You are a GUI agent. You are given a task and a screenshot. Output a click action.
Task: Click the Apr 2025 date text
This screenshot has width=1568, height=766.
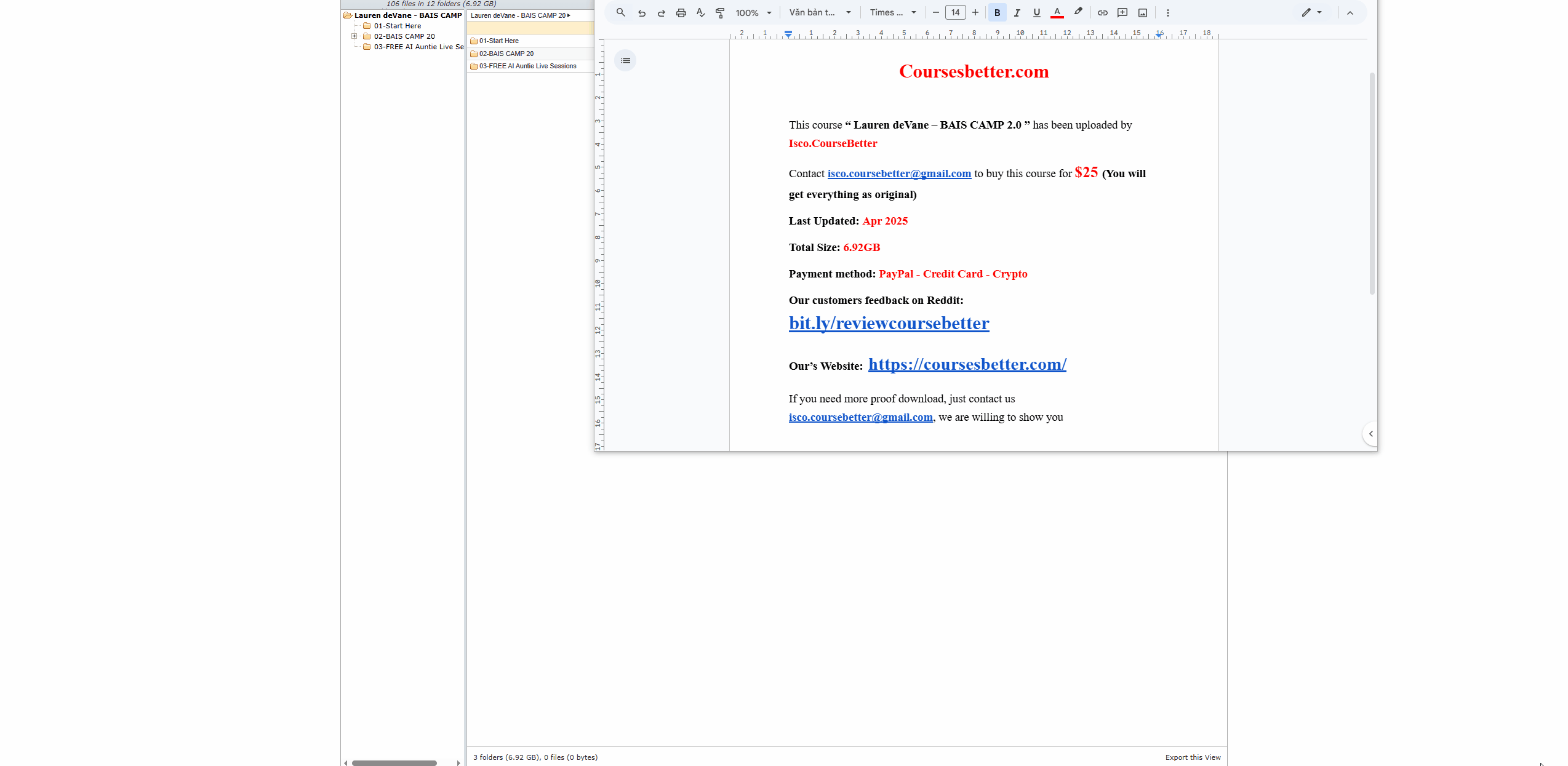(x=885, y=221)
